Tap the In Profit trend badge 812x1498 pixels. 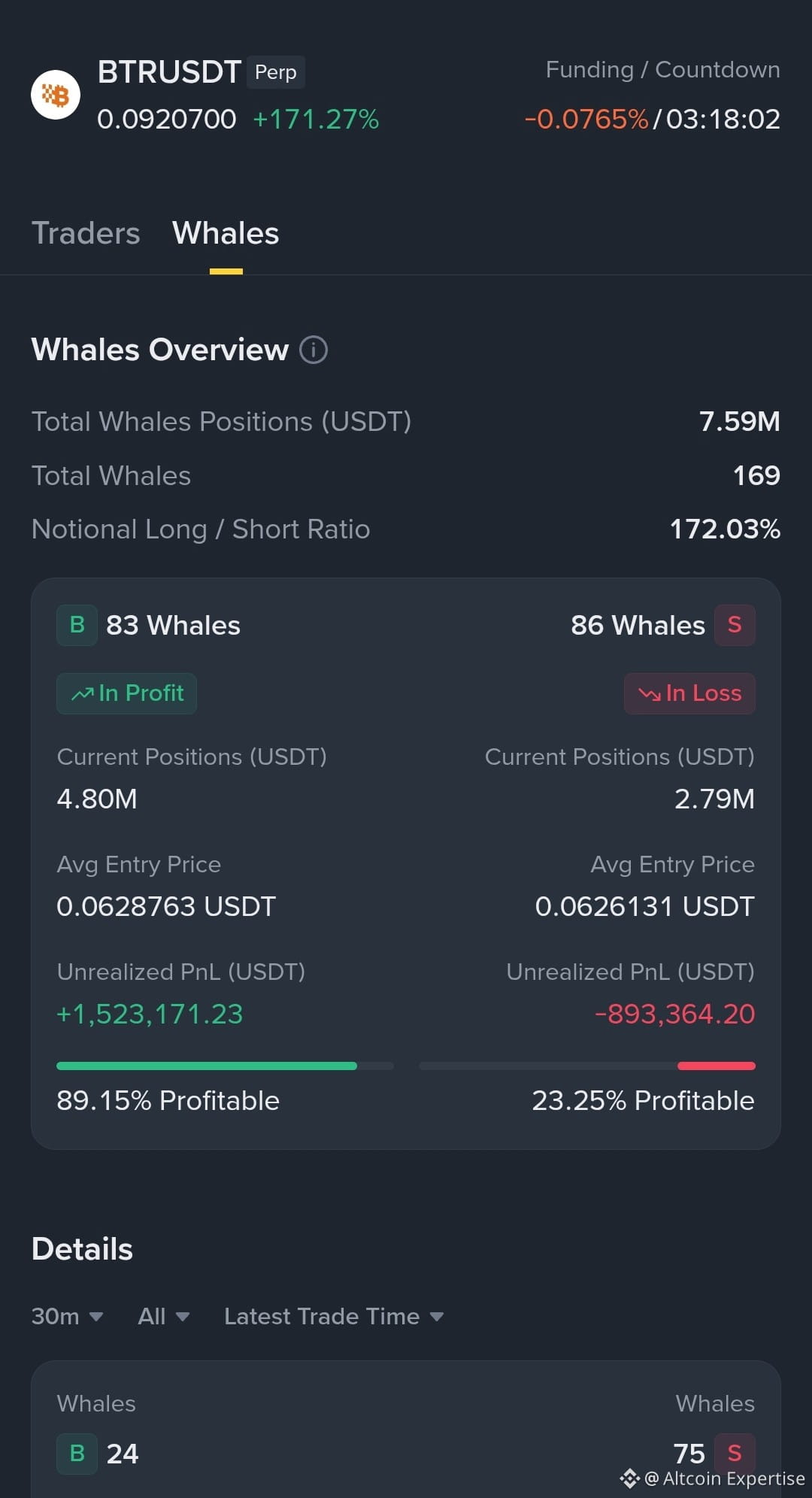(x=126, y=693)
